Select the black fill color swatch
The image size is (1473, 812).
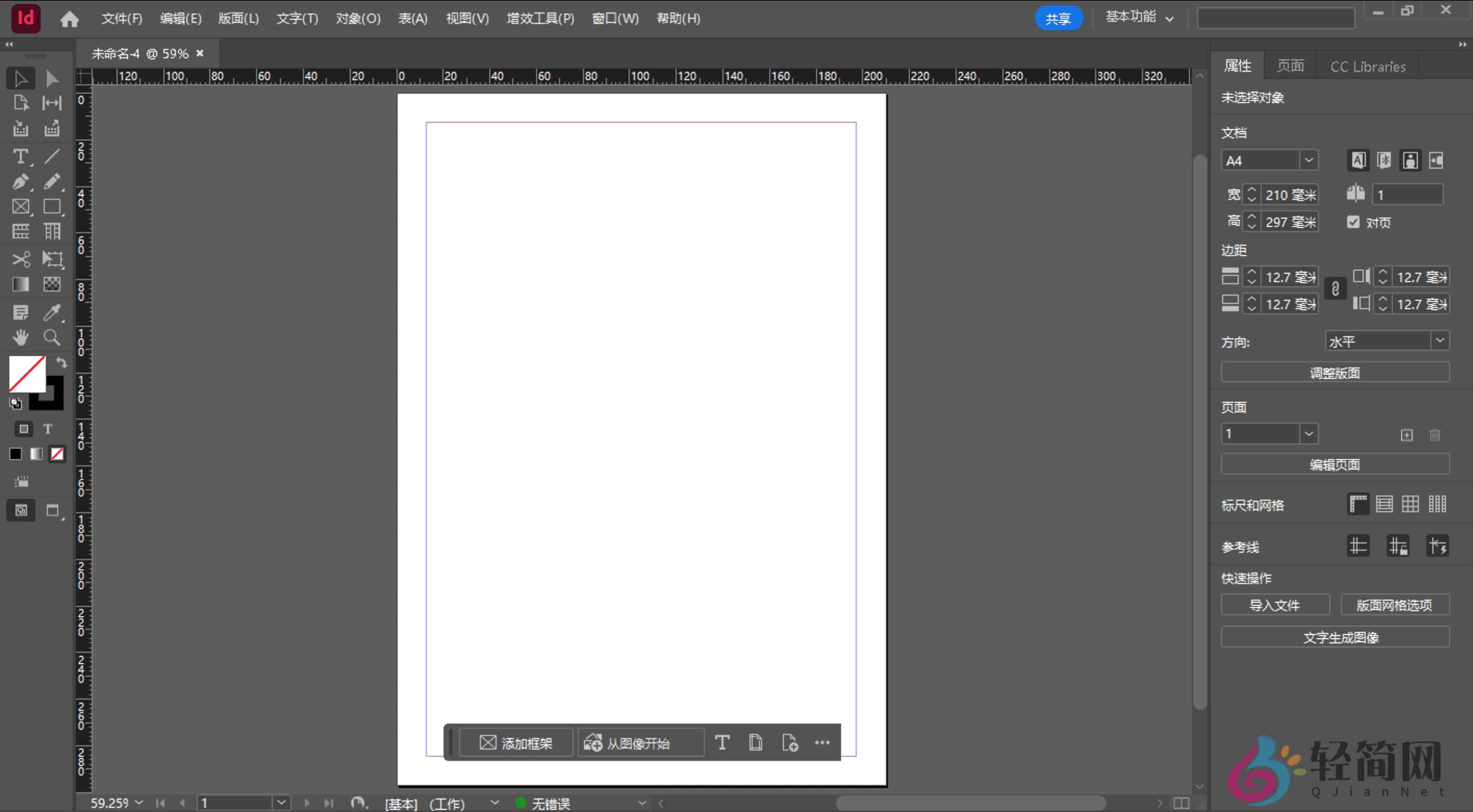click(x=15, y=453)
